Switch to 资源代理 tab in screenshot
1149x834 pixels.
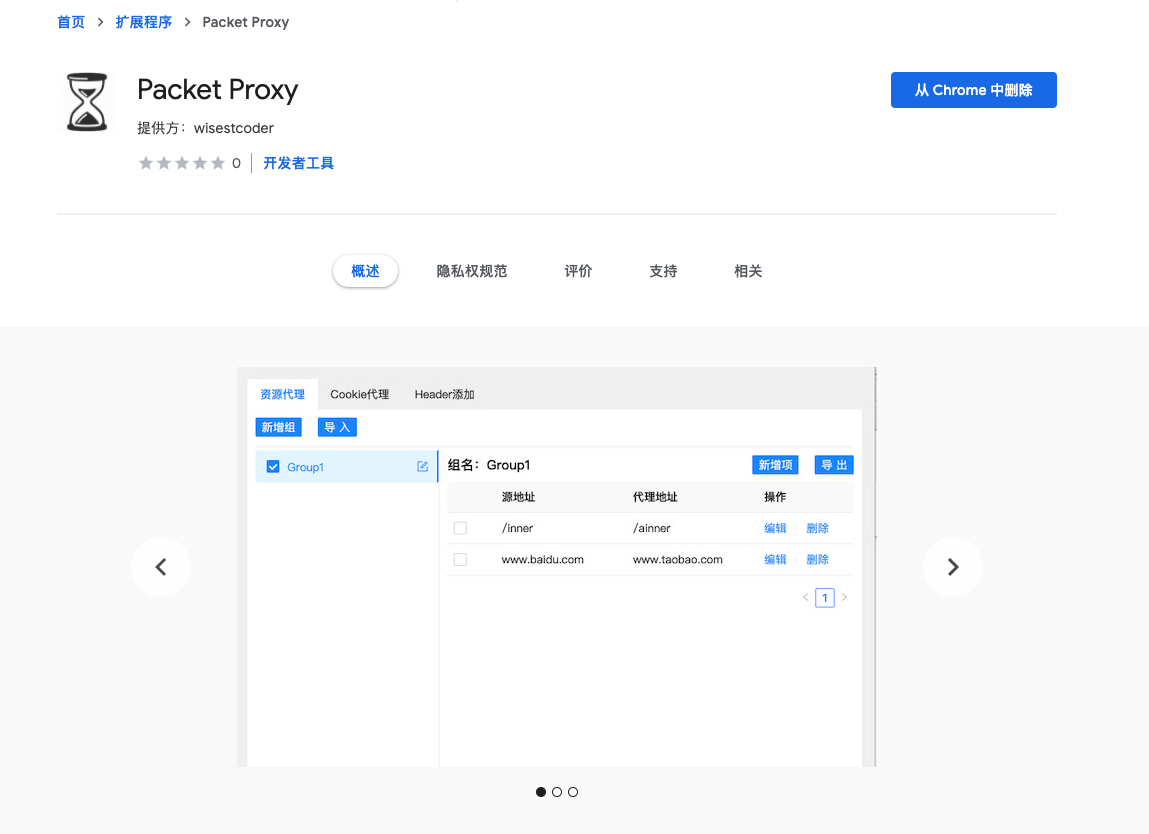click(282, 394)
